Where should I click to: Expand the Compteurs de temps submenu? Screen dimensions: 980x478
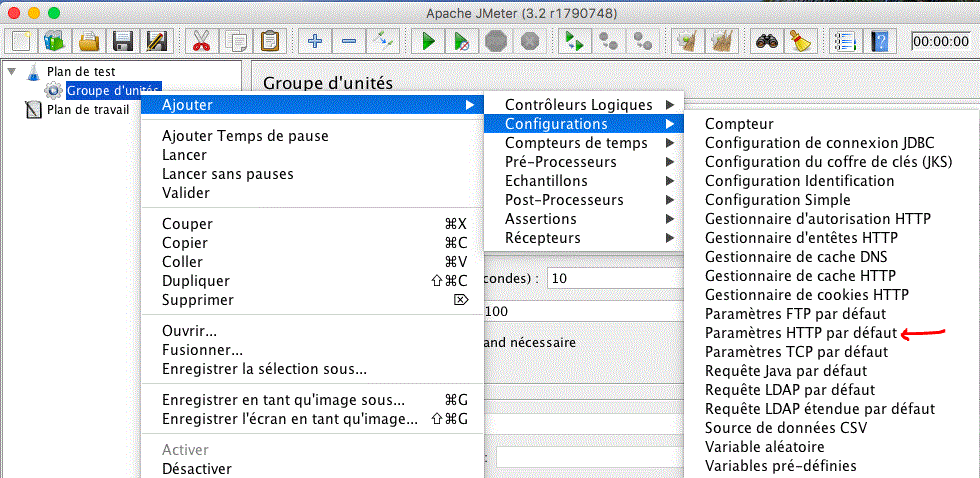(584, 143)
